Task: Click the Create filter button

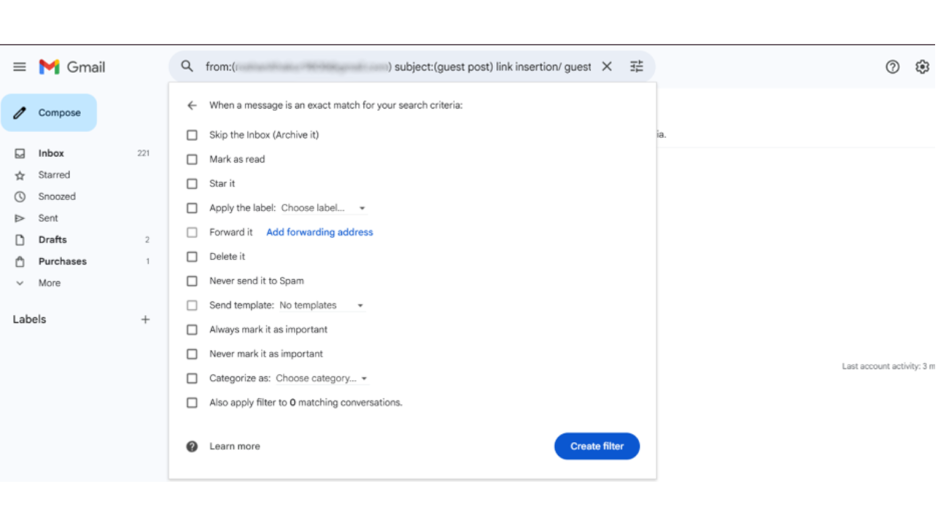Action: pyautogui.click(x=597, y=446)
